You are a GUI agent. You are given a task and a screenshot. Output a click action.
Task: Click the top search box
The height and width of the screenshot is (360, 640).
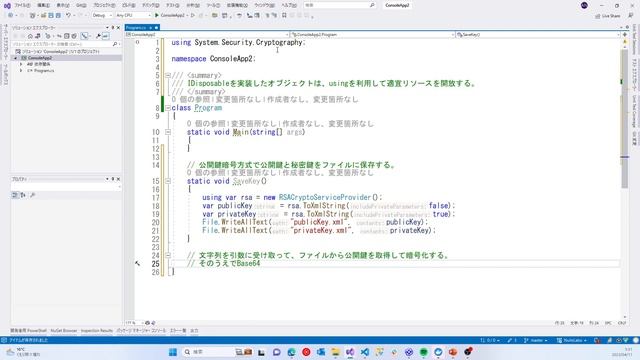click(x=340, y=5)
